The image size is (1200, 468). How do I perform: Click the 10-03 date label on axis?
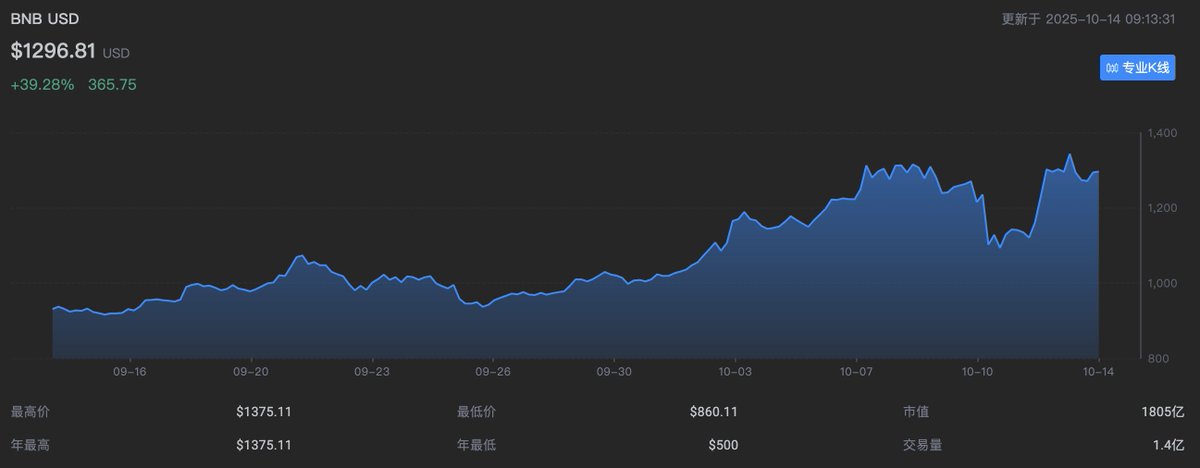point(736,371)
